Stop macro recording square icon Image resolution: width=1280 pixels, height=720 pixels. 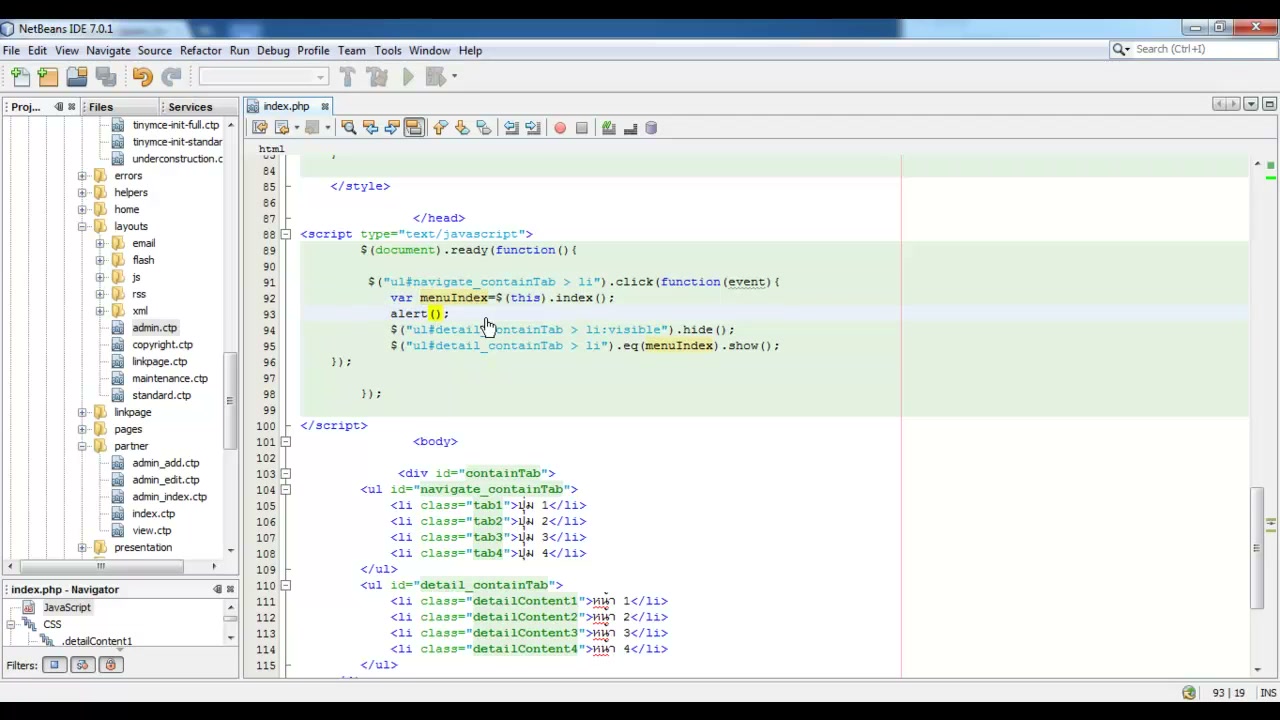[582, 128]
